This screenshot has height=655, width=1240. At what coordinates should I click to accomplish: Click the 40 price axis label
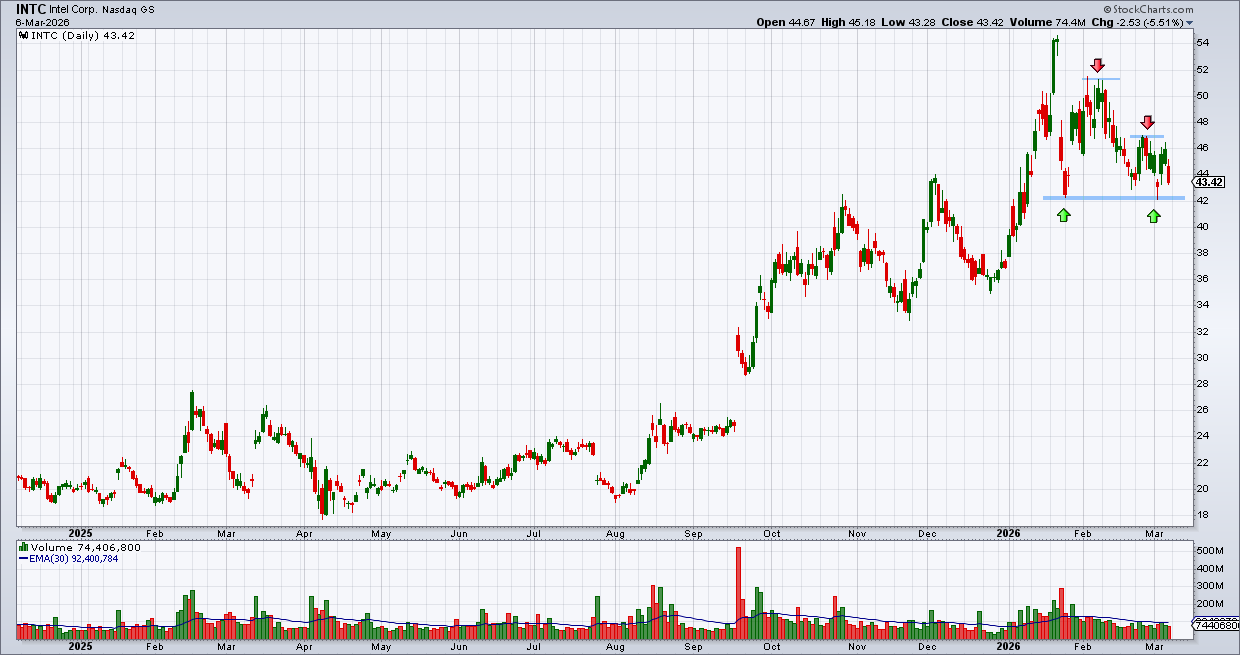(x=1204, y=227)
